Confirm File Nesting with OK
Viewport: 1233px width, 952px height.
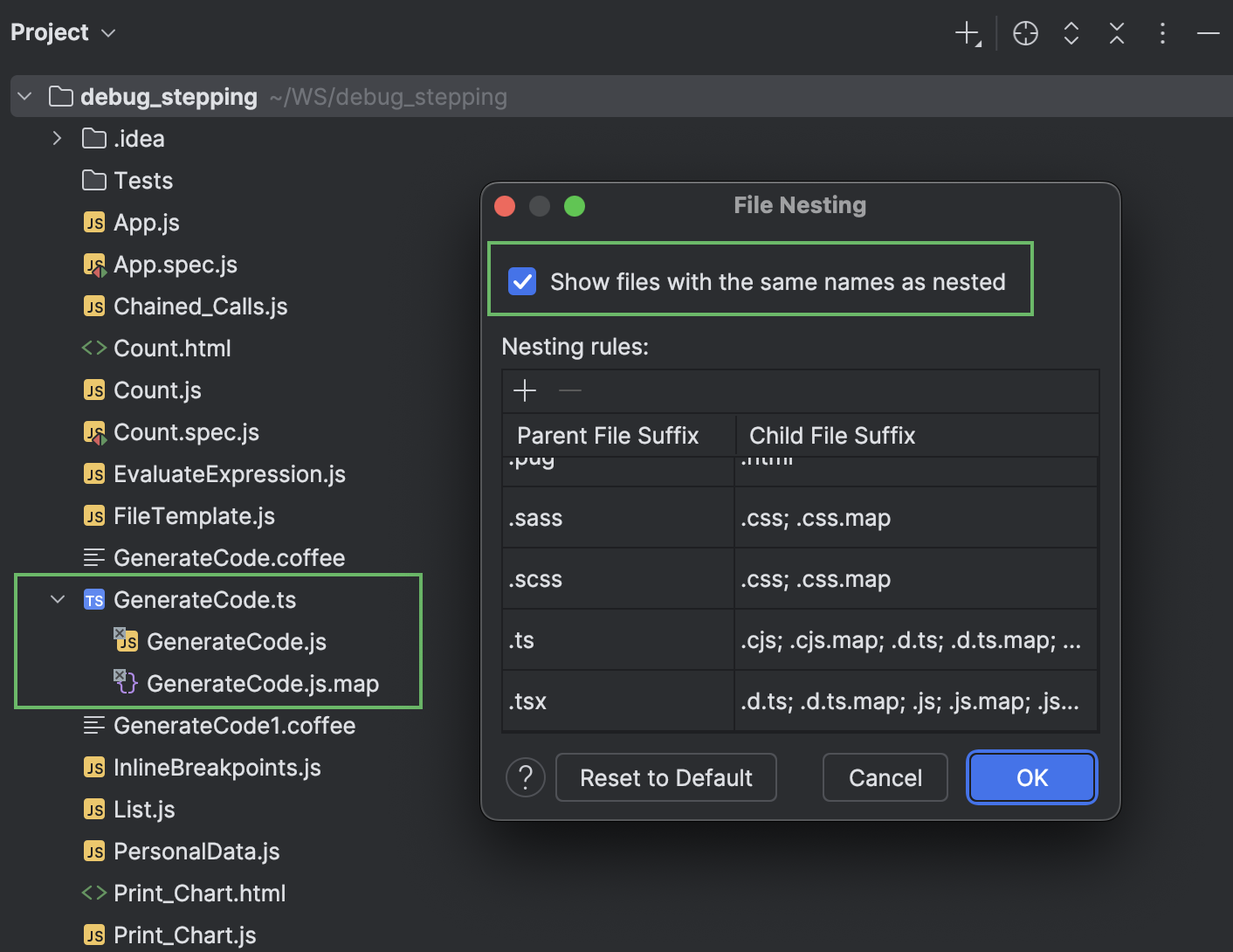pyautogui.click(x=1032, y=777)
